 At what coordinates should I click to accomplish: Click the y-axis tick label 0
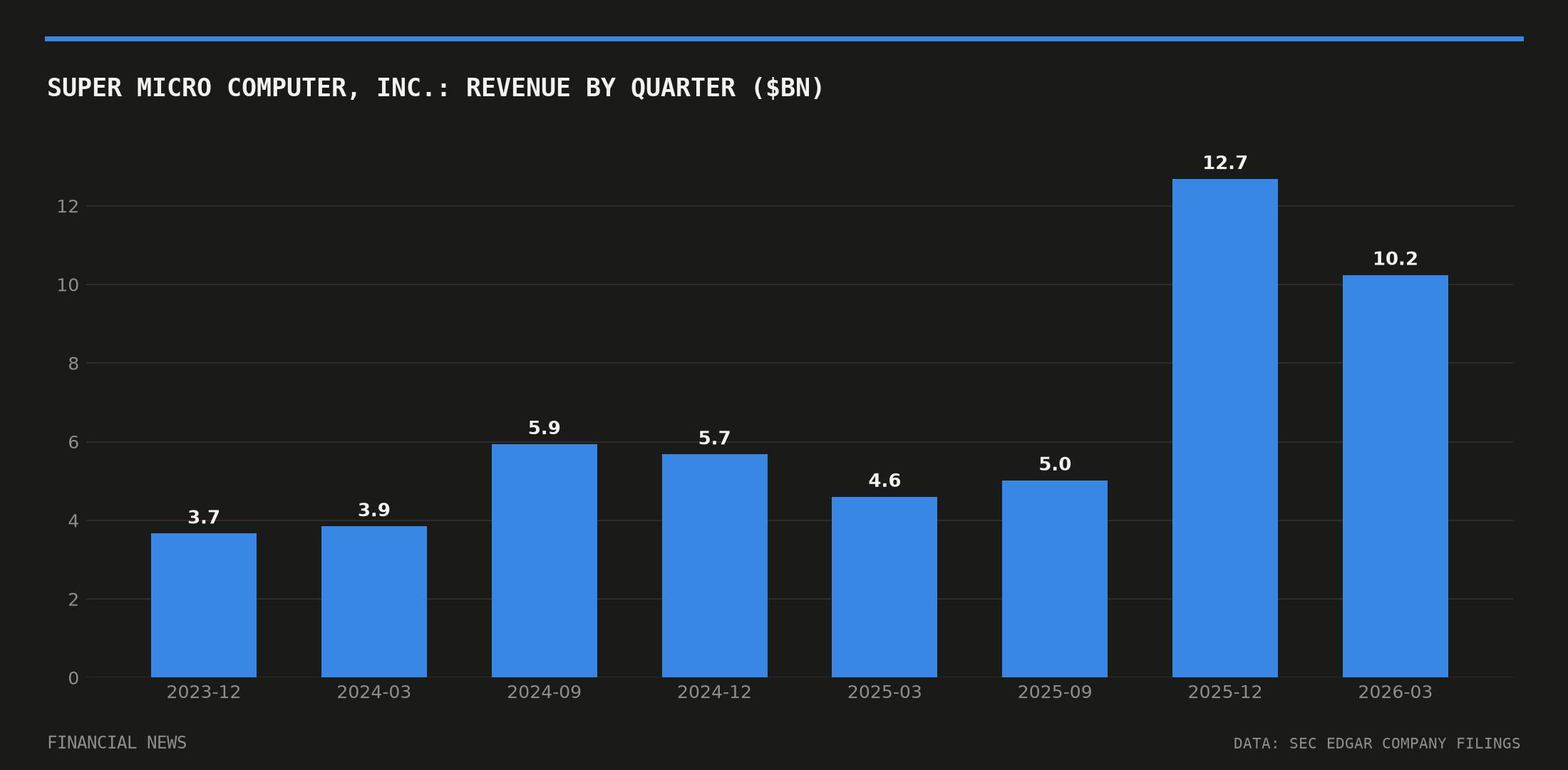pyautogui.click(x=73, y=678)
